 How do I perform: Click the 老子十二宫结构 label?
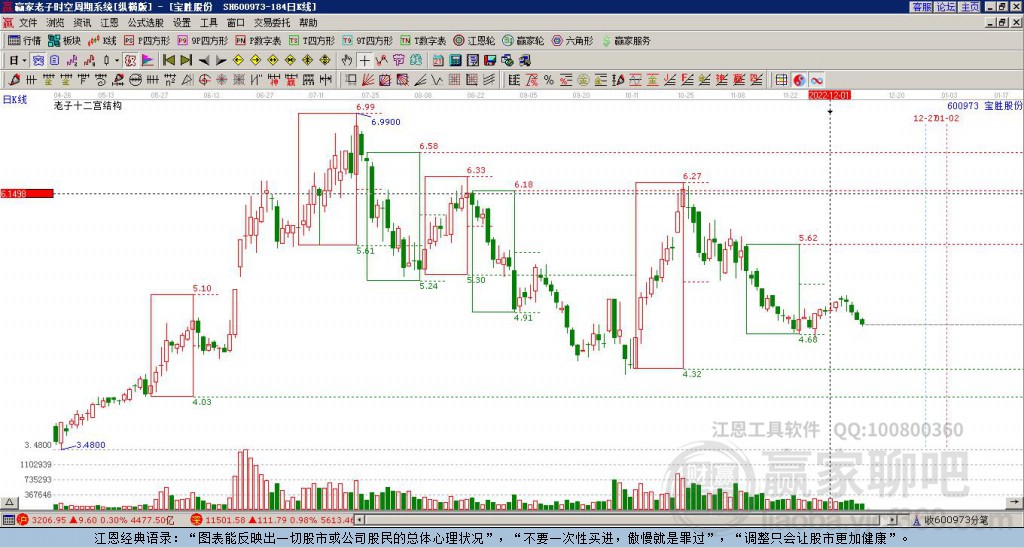point(88,105)
